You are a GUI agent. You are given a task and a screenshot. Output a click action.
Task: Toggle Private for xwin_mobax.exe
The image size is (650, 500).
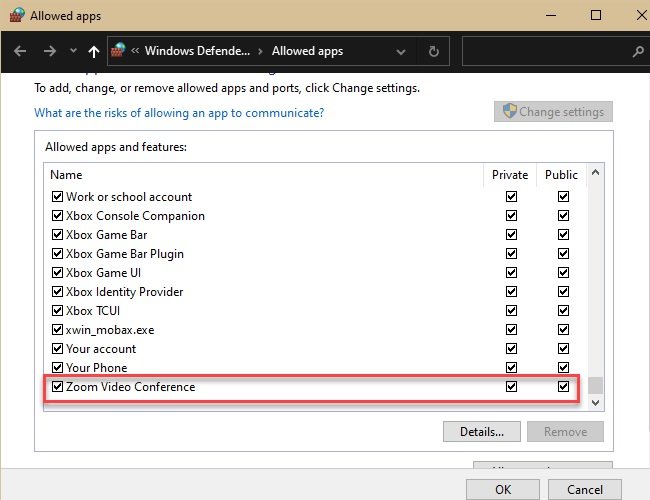(x=511, y=330)
